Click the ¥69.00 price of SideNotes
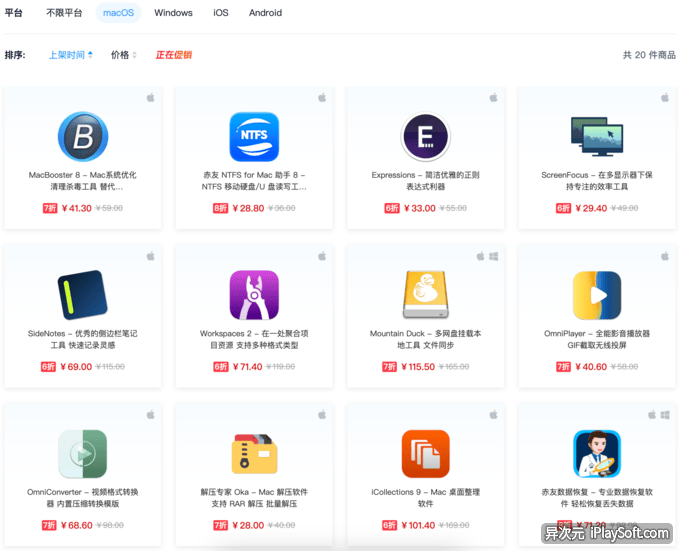The width and height of the screenshot is (680, 551). (76, 367)
